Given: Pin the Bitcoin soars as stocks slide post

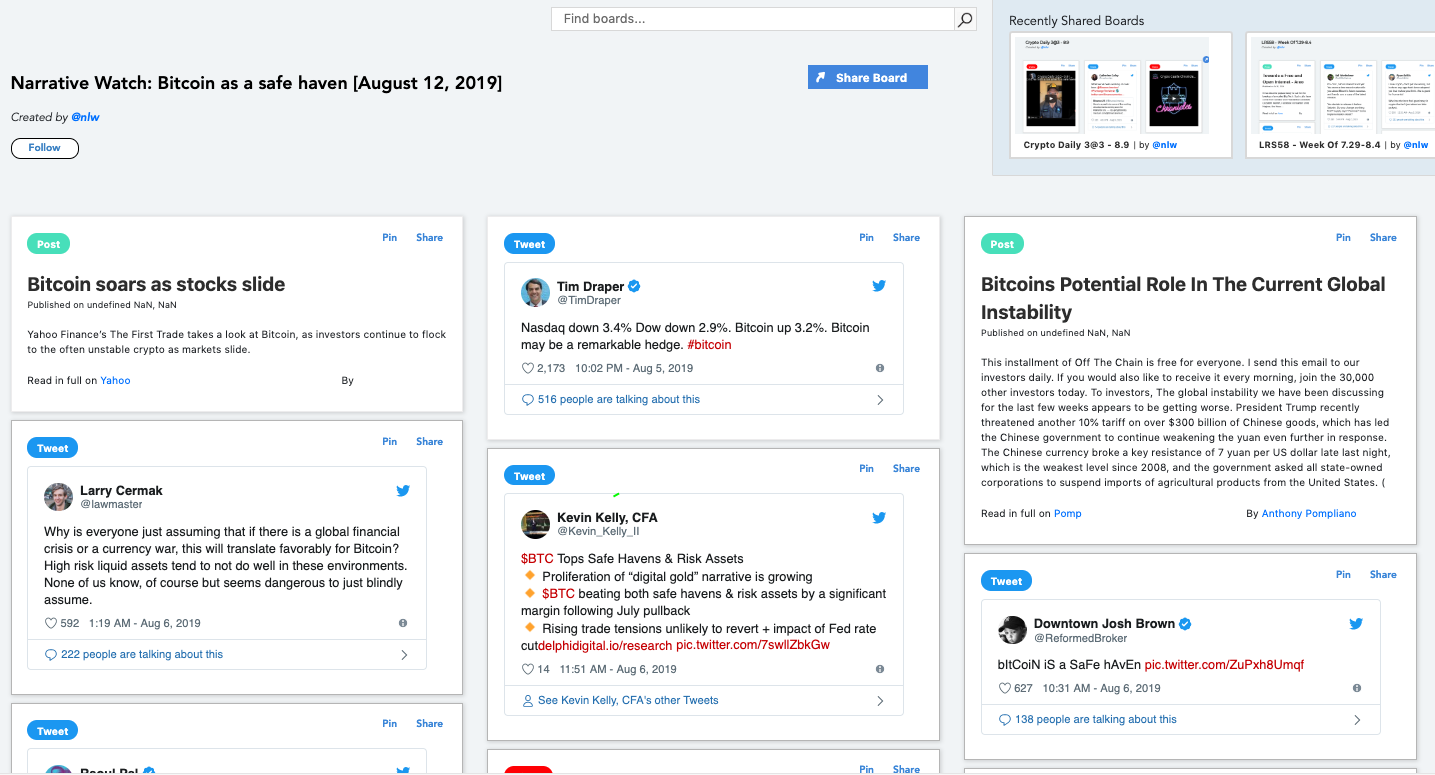Looking at the screenshot, I should point(390,238).
